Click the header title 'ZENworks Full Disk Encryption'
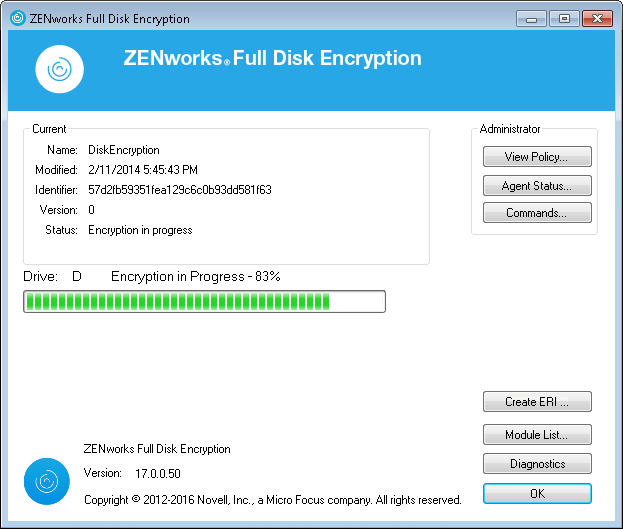Screen dimensions: 623x529 click(x=272, y=58)
